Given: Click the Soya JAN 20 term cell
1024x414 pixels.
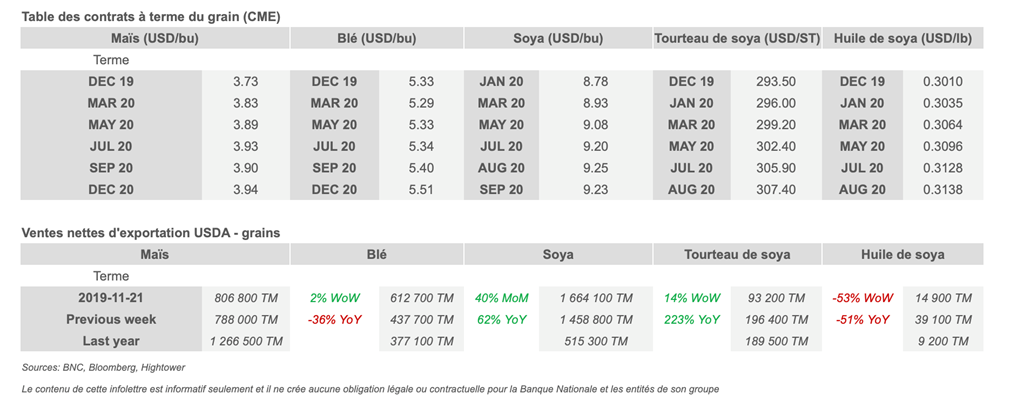Looking at the screenshot, I should point(501,82).
